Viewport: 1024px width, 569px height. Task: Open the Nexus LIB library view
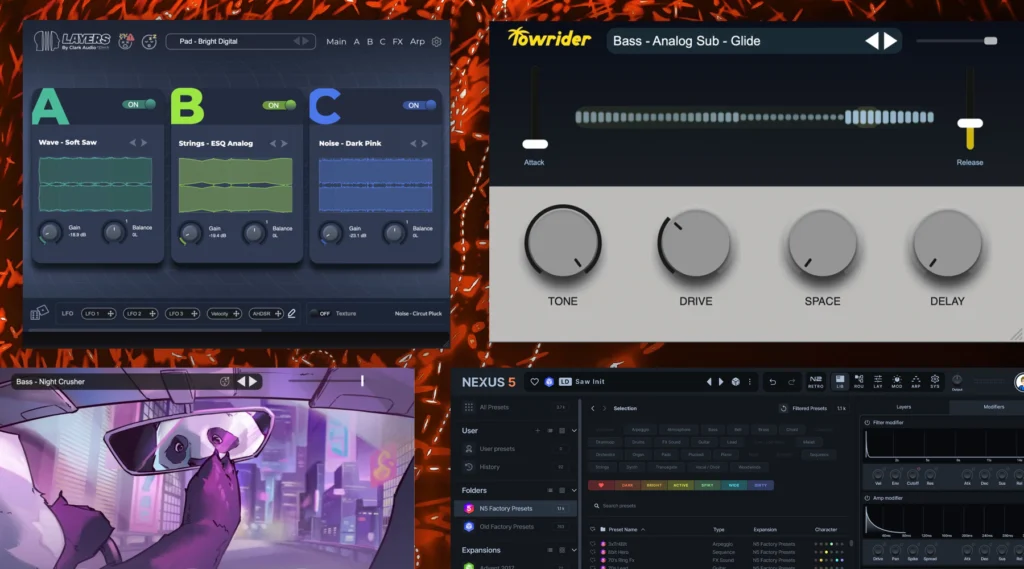tap(840, 382)
